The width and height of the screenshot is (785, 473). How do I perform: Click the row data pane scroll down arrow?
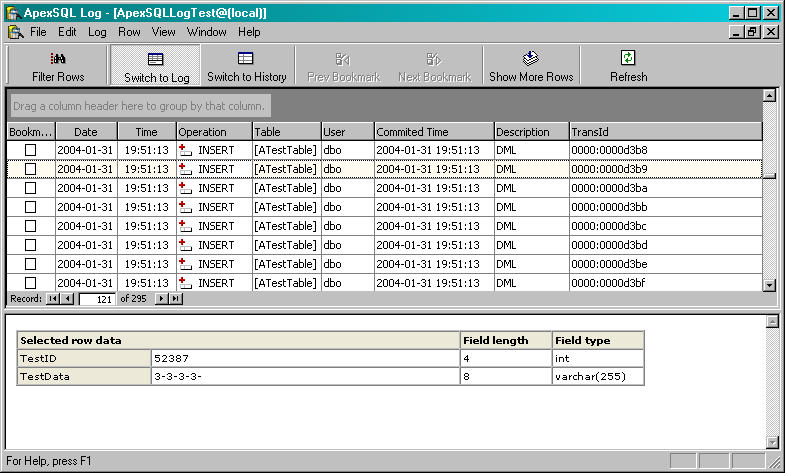pyautogui.click(x=772, y=442)
